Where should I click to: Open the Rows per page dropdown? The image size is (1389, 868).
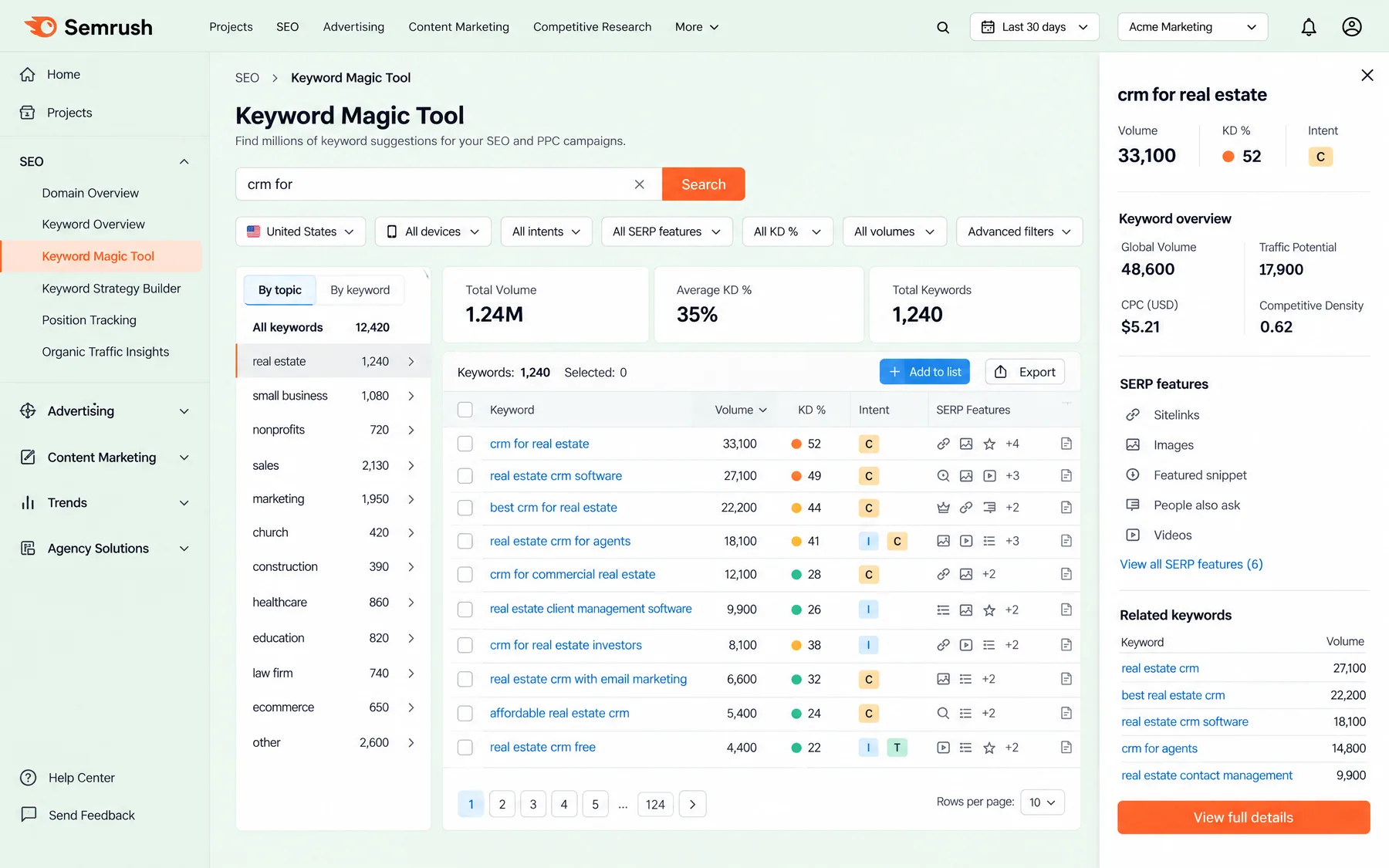click(1043, 802)
